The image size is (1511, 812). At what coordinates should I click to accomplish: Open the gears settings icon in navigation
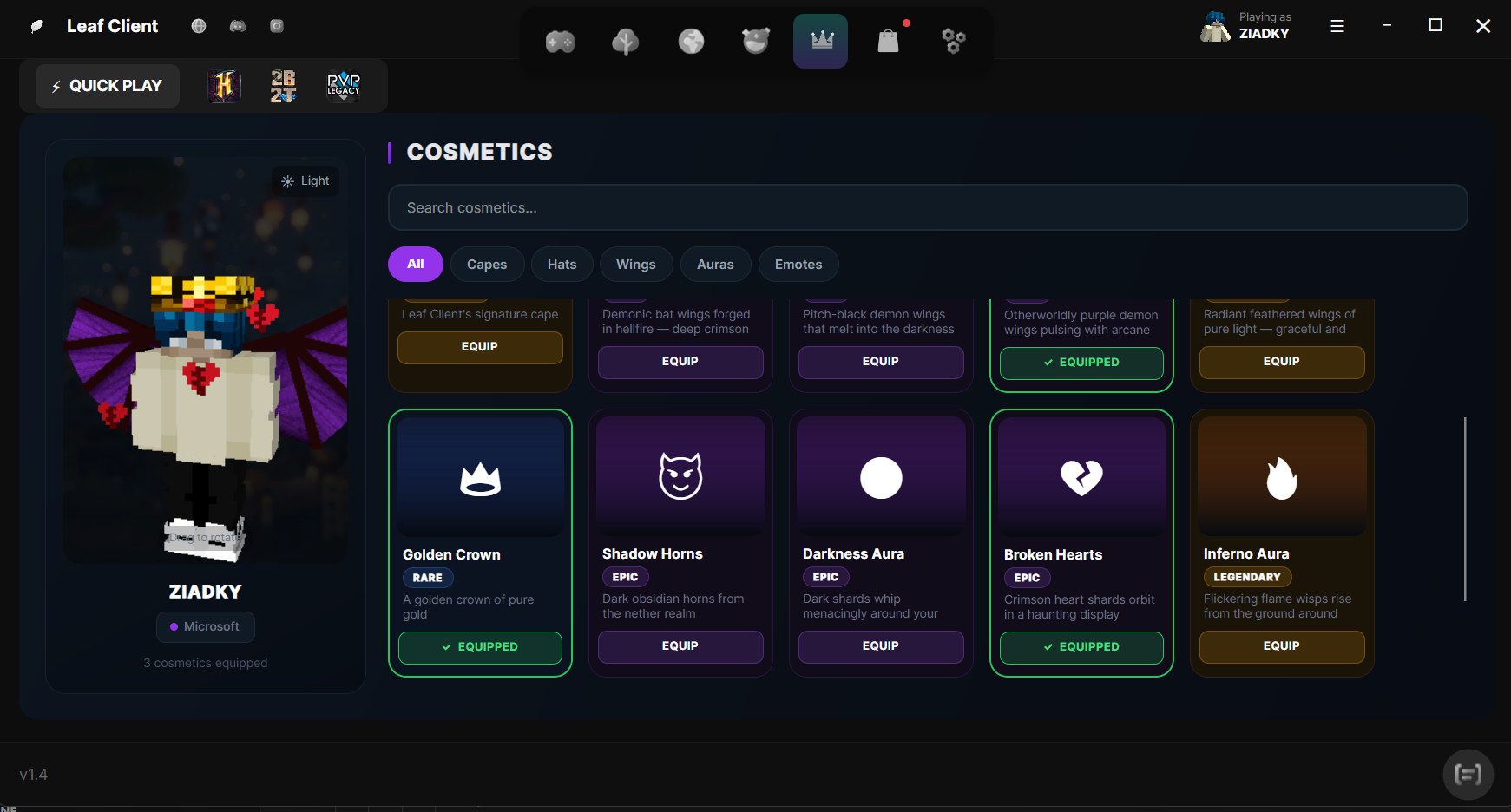[x=954, y=41]
